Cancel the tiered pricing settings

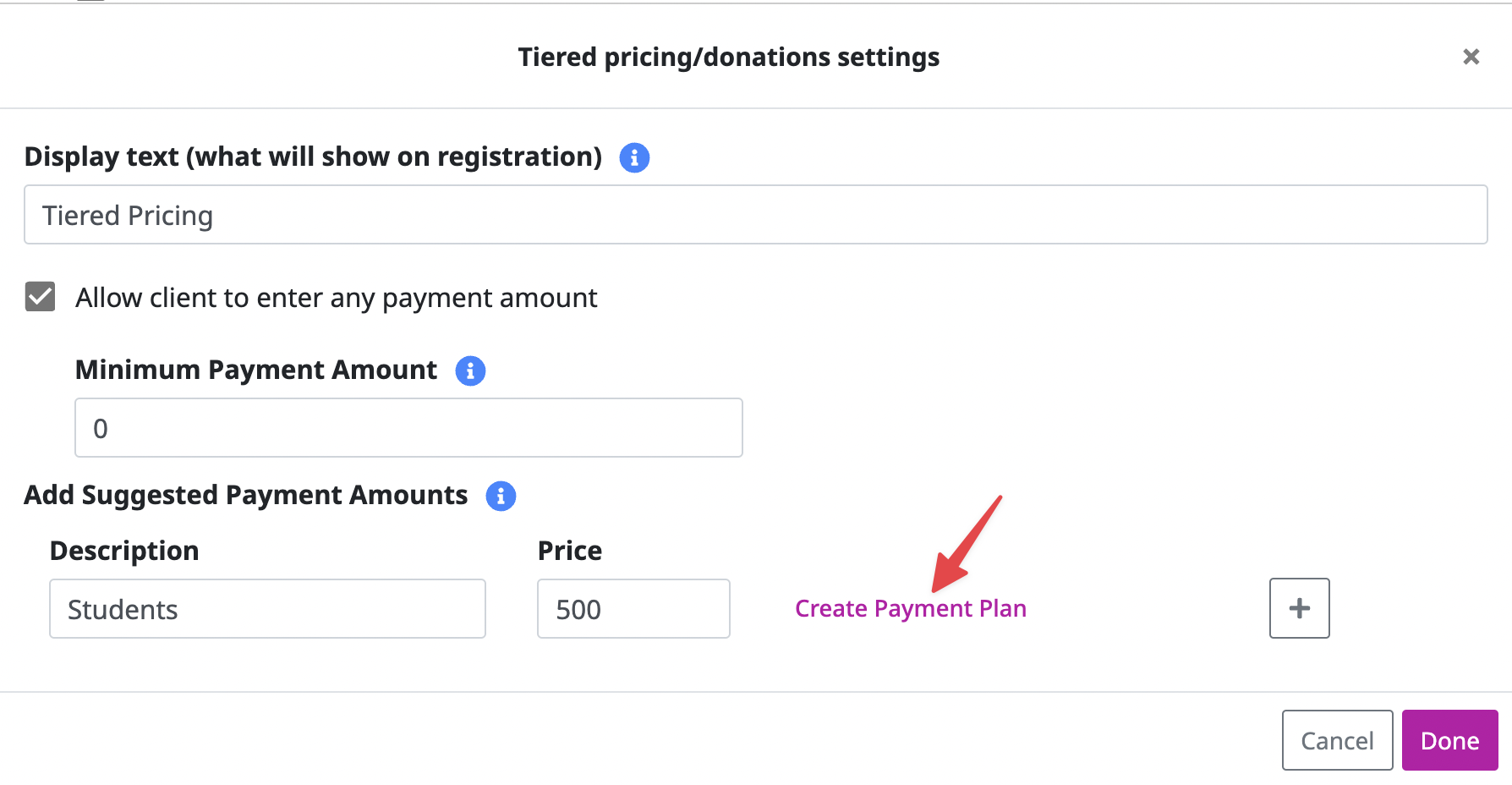coord(1337,740)
